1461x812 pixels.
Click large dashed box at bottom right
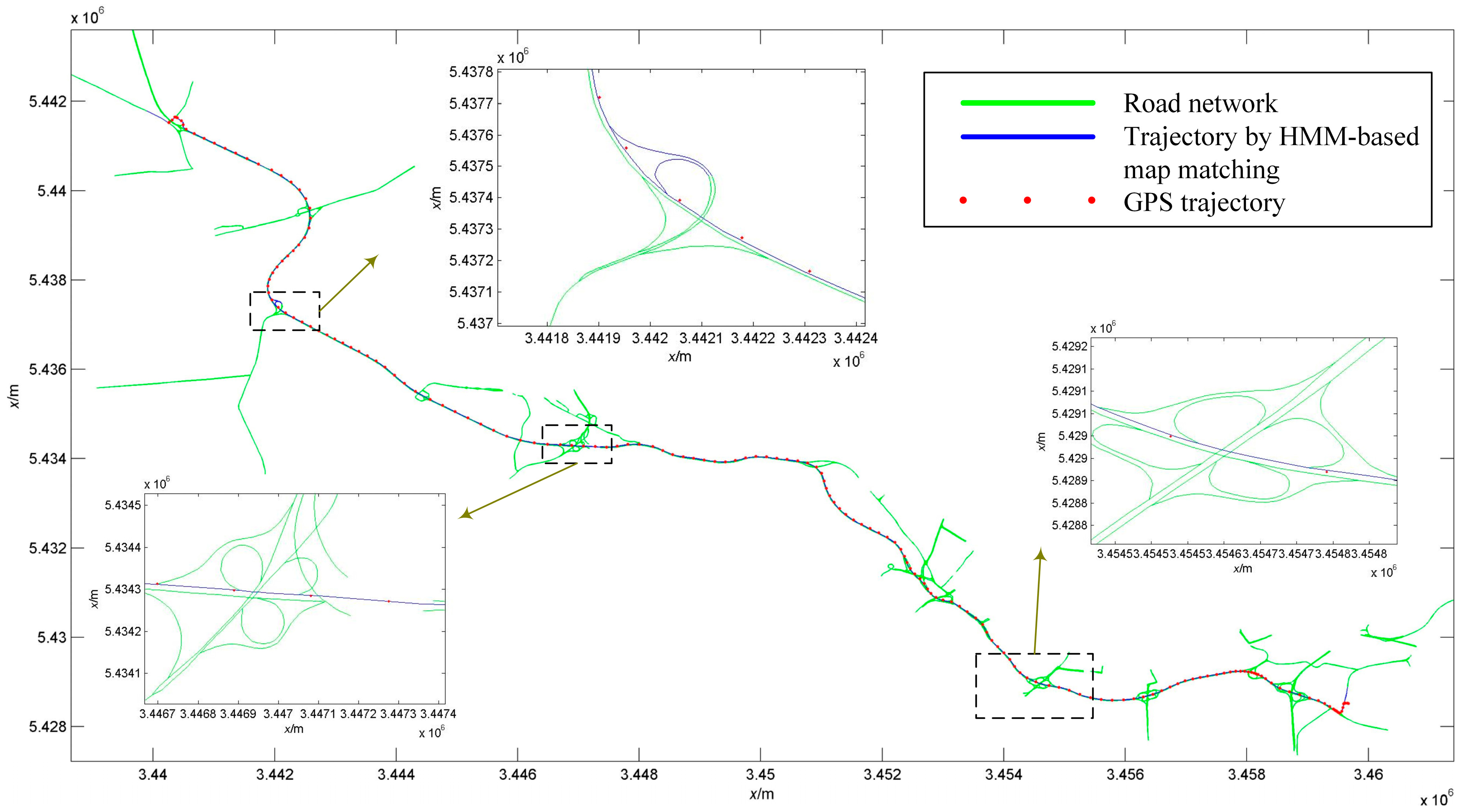click(1034, 685)
